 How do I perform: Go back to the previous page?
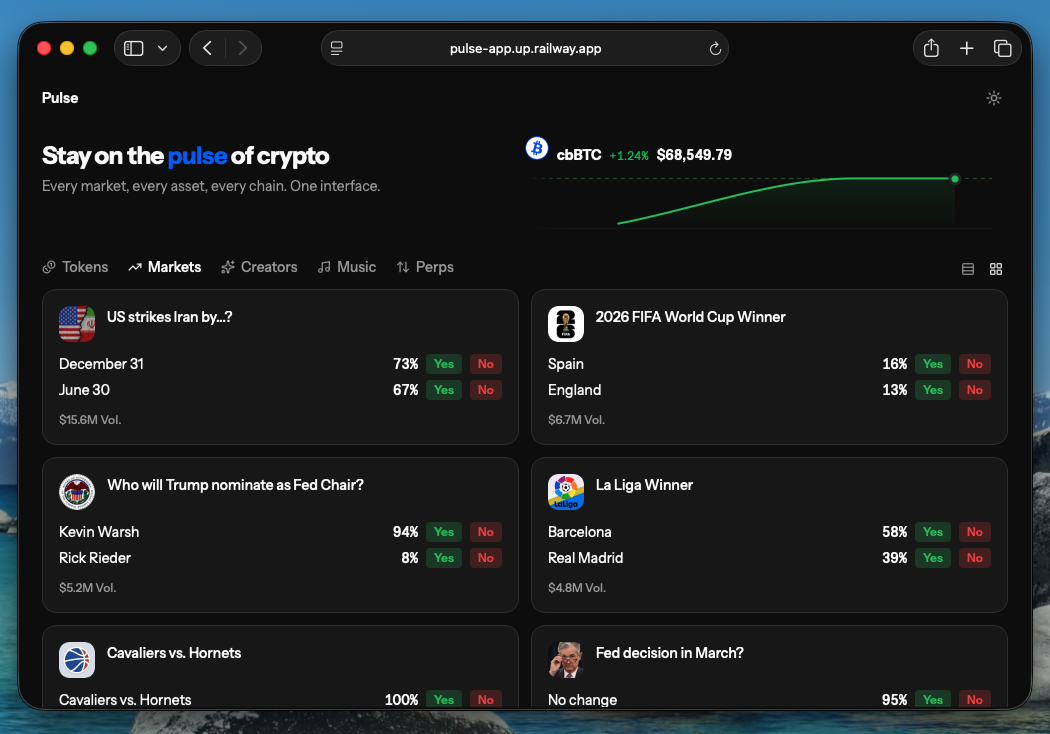208,48
